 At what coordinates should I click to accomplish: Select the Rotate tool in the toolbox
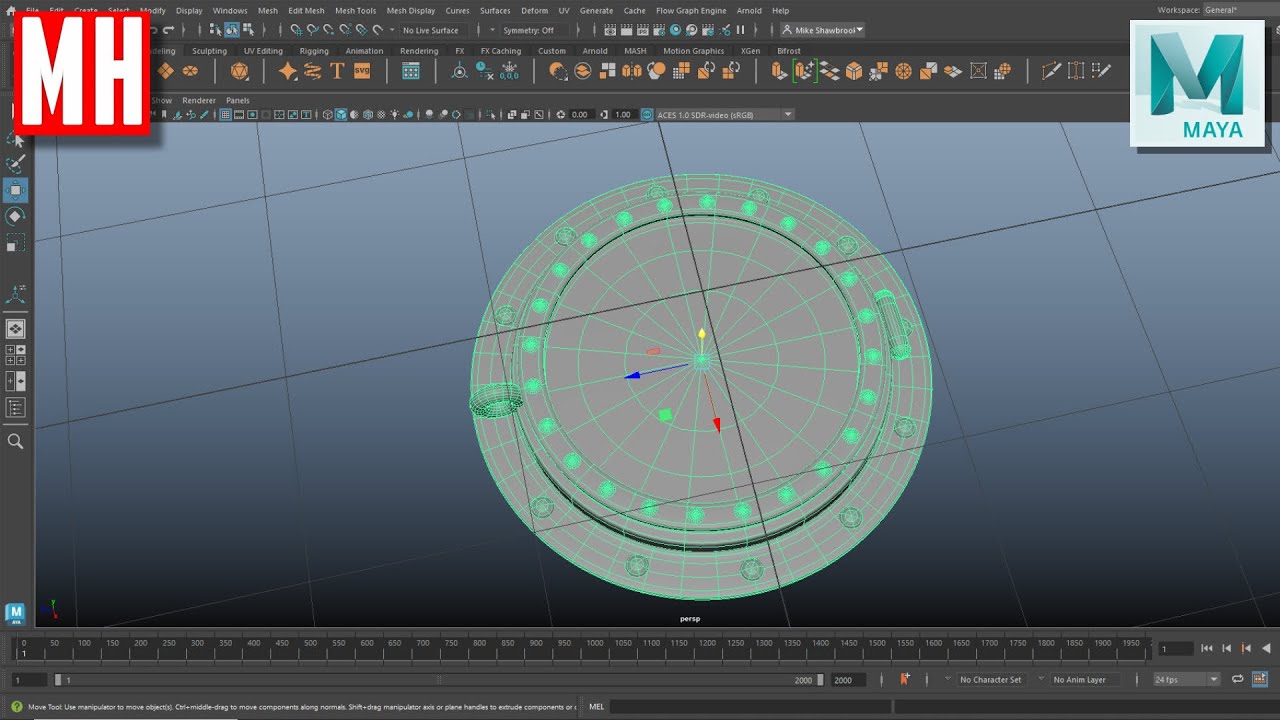point(16,216)
